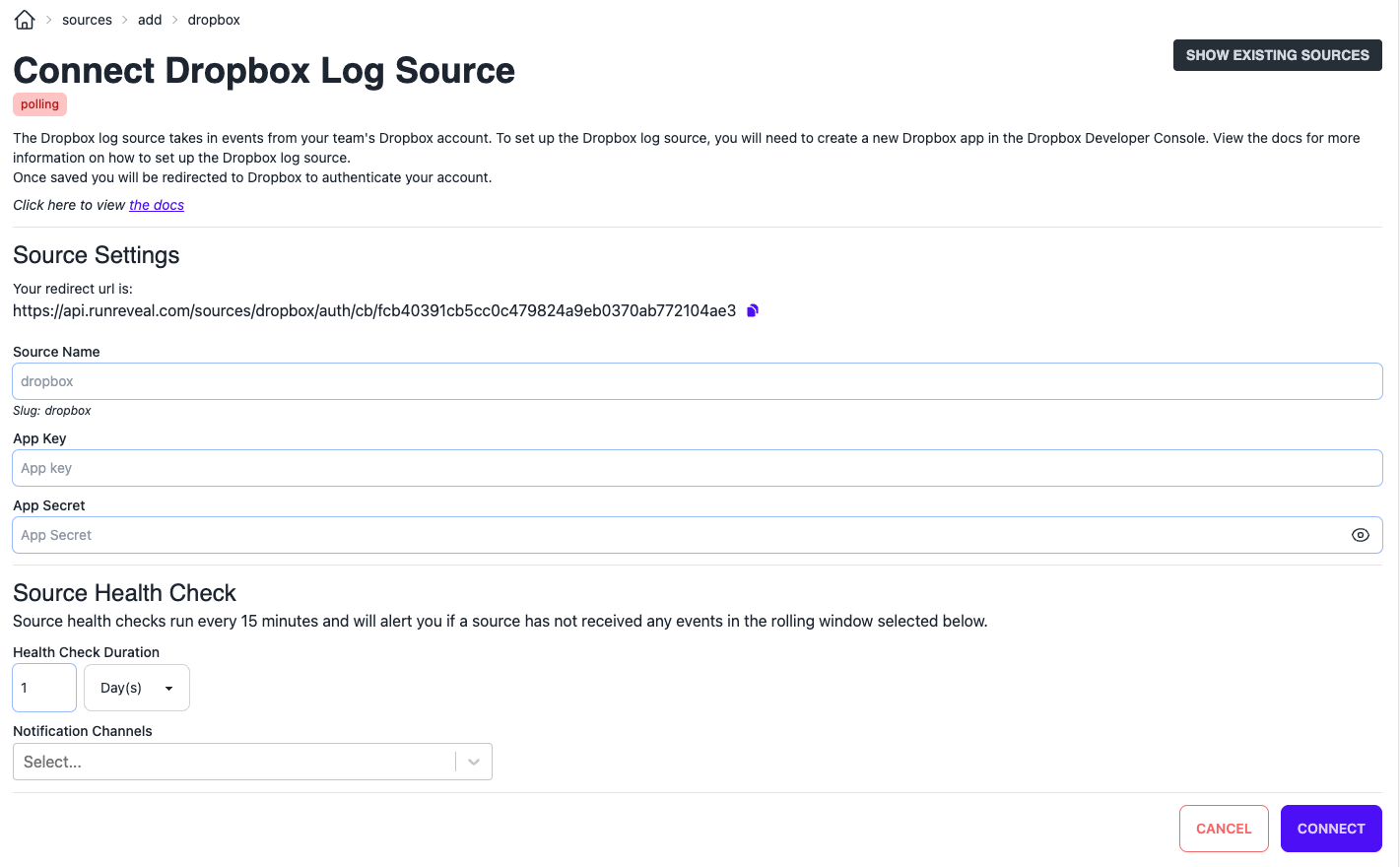The width and height of the screenshot is (1400, 867).
Task: Show existing sources
Action: click(x=1277, y=55)
